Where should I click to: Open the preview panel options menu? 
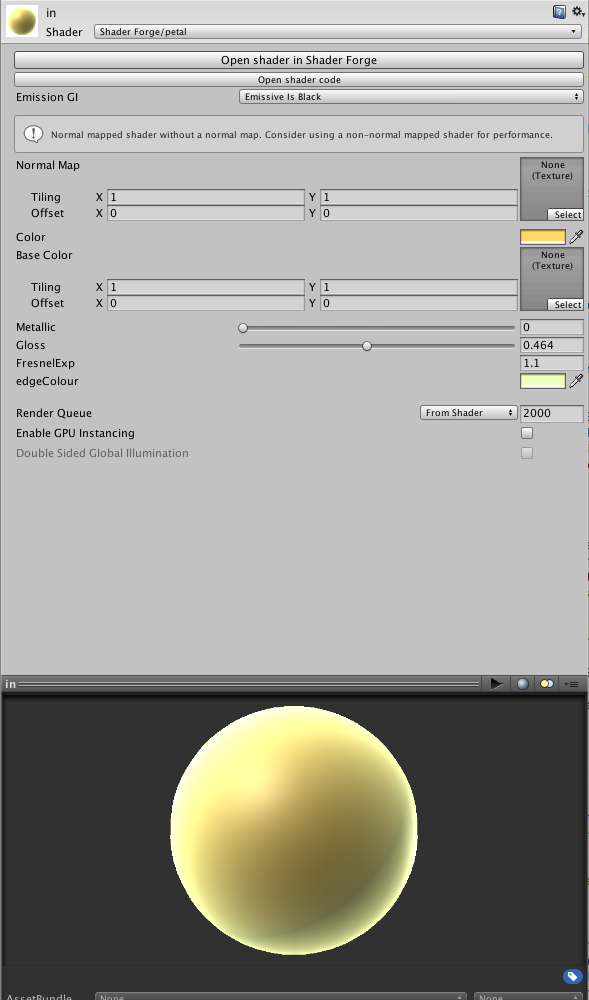coord(572,684)
